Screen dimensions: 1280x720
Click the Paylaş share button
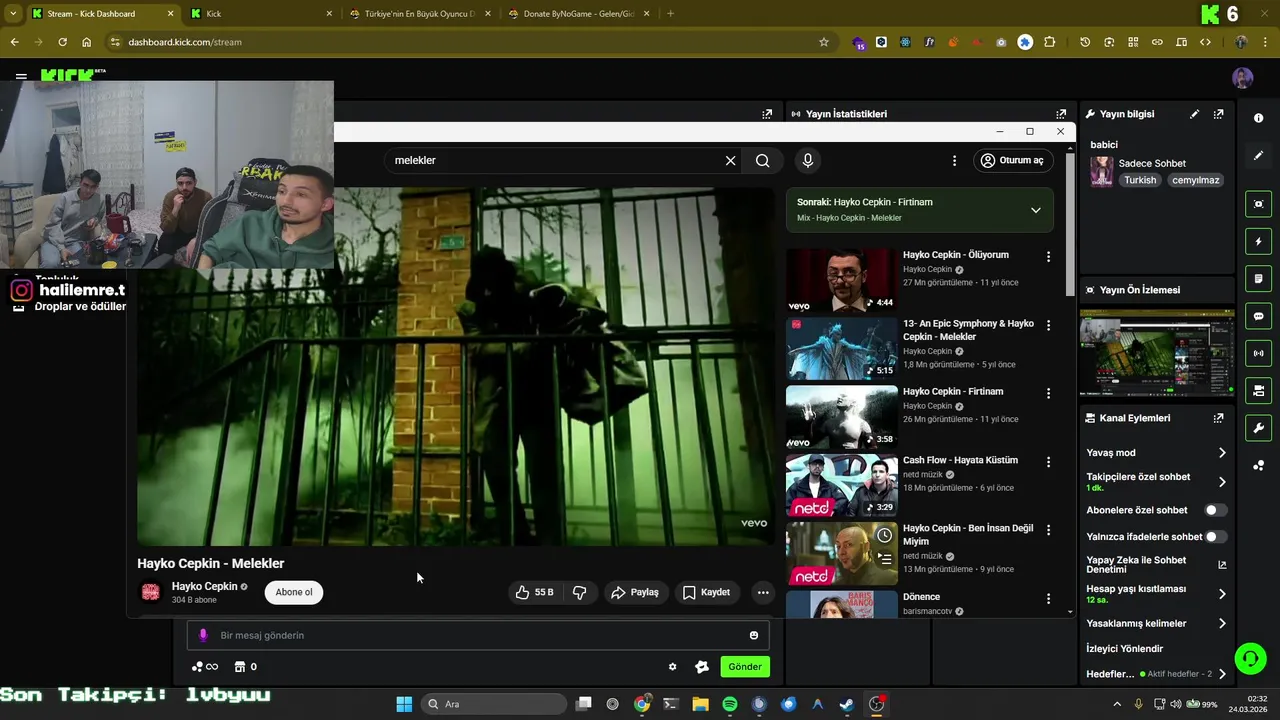pyautogui.click(x=635, y=592)
